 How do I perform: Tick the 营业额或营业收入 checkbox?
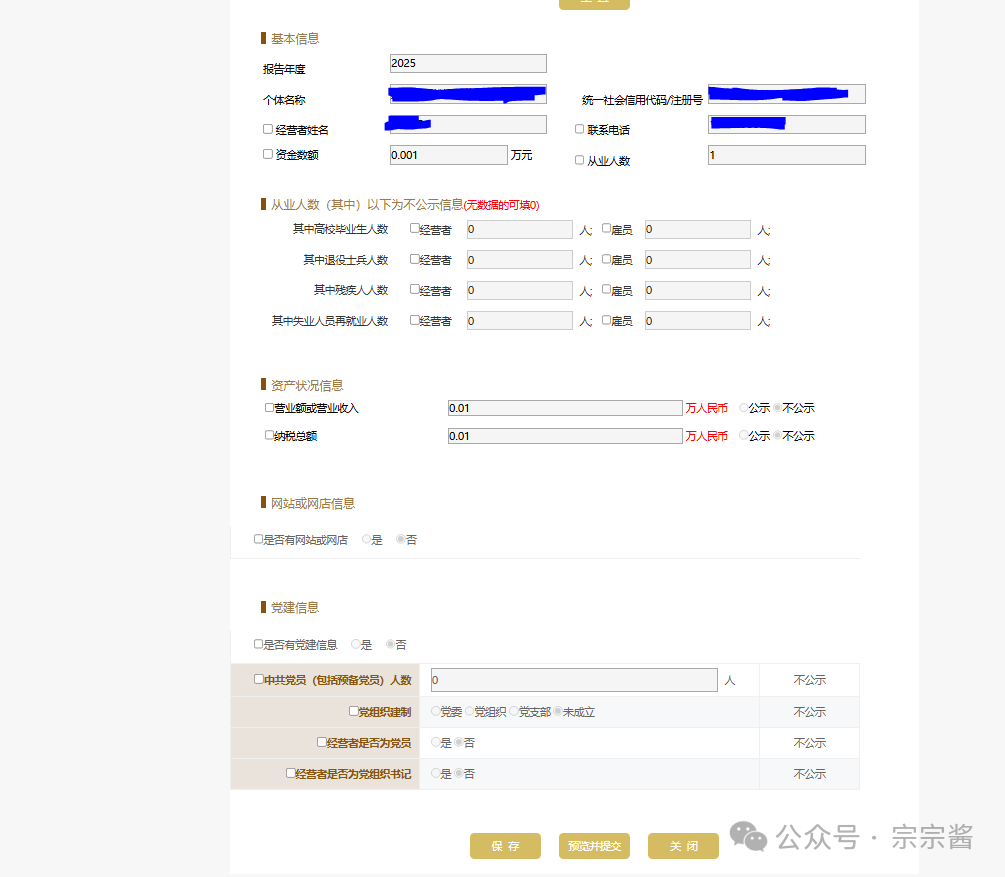coord(269,407)
